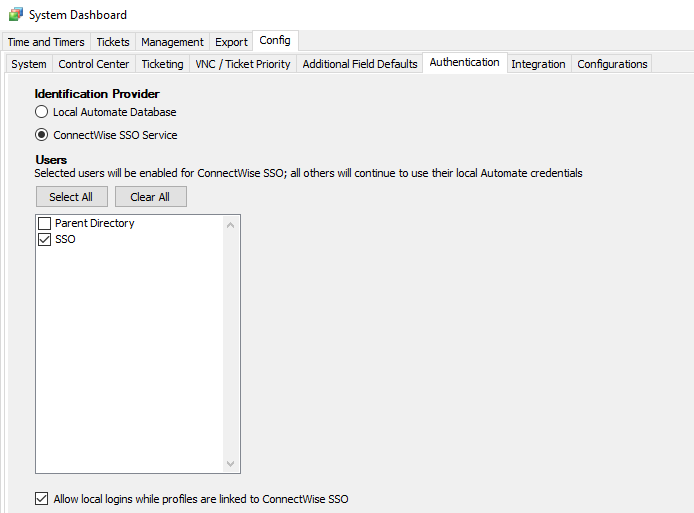Uncheck the SSO user checkbox
This screenshot has height=513, width=694.
point(44,240)
